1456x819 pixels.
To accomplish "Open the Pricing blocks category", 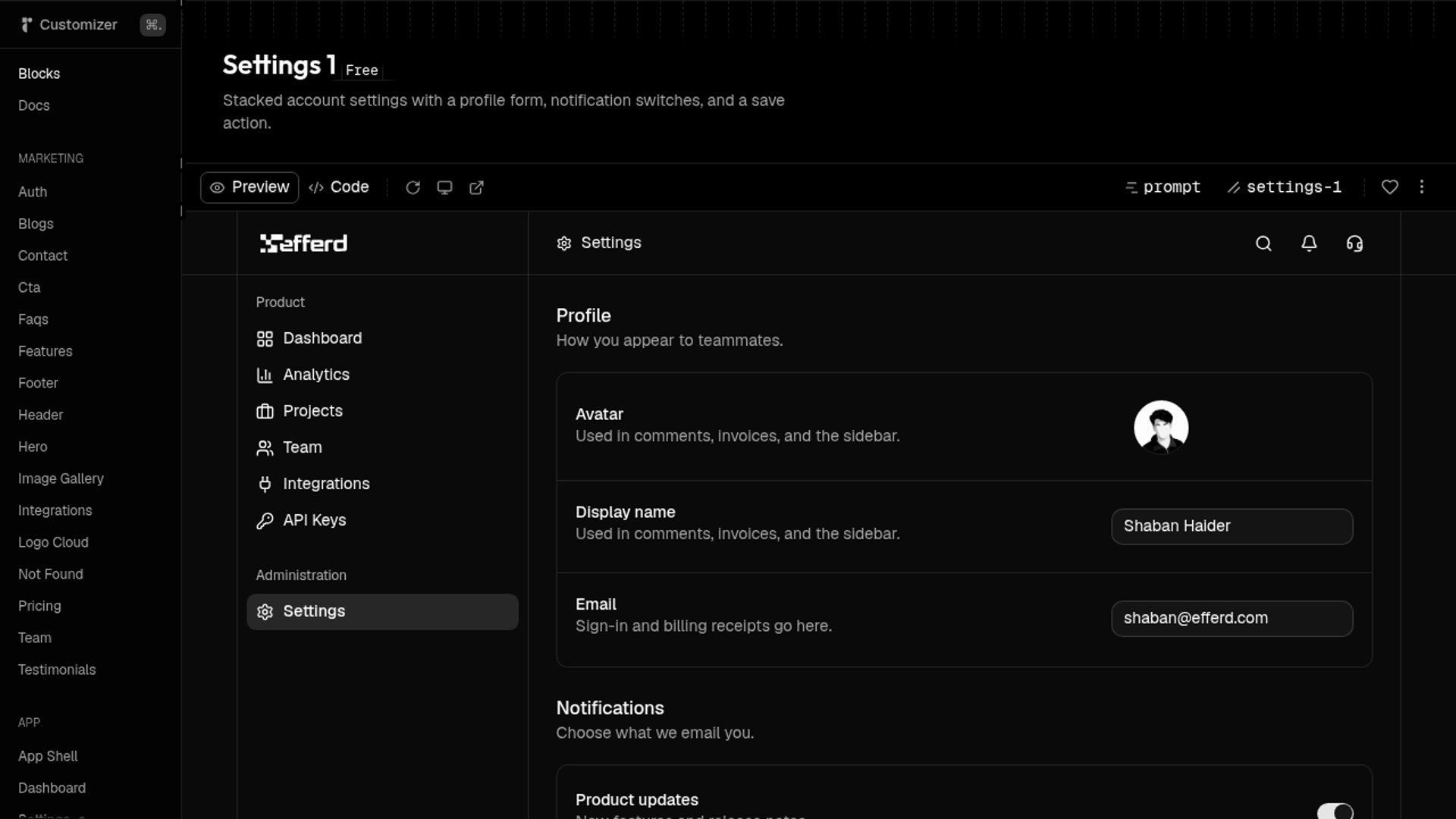I will (39, 606).
